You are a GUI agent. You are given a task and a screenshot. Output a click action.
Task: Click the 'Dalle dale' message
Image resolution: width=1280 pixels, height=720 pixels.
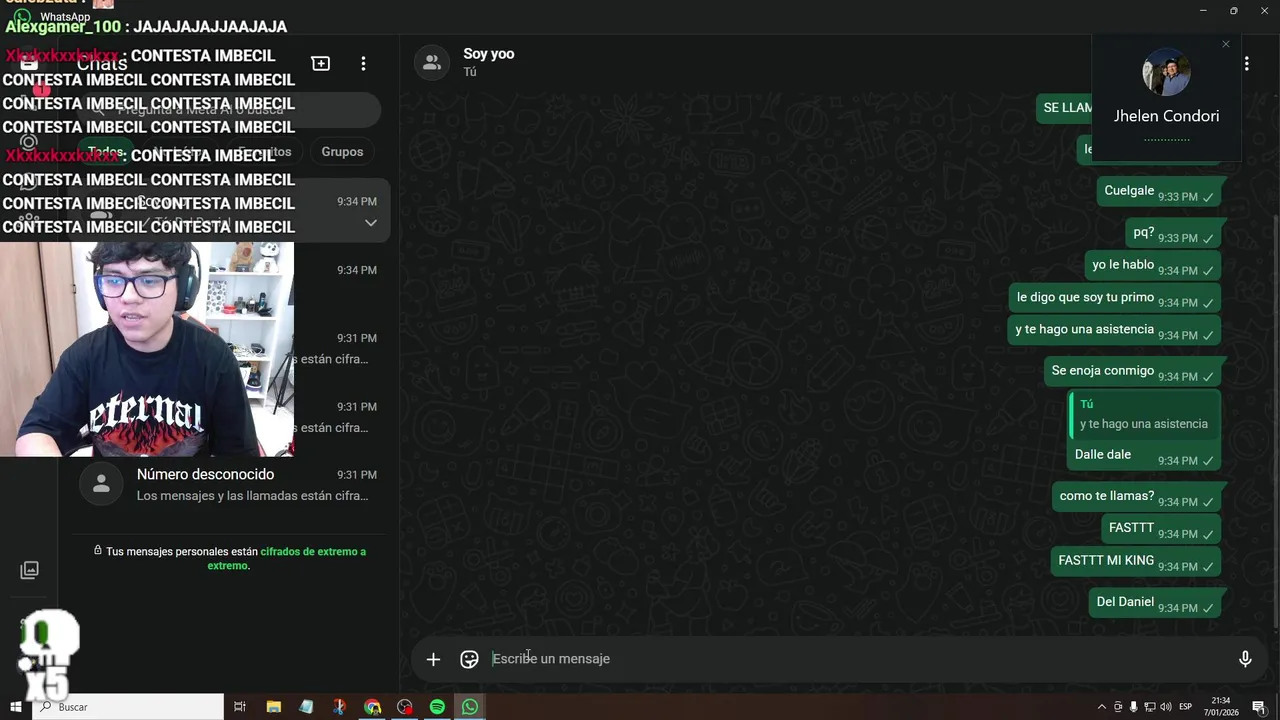1103,455
